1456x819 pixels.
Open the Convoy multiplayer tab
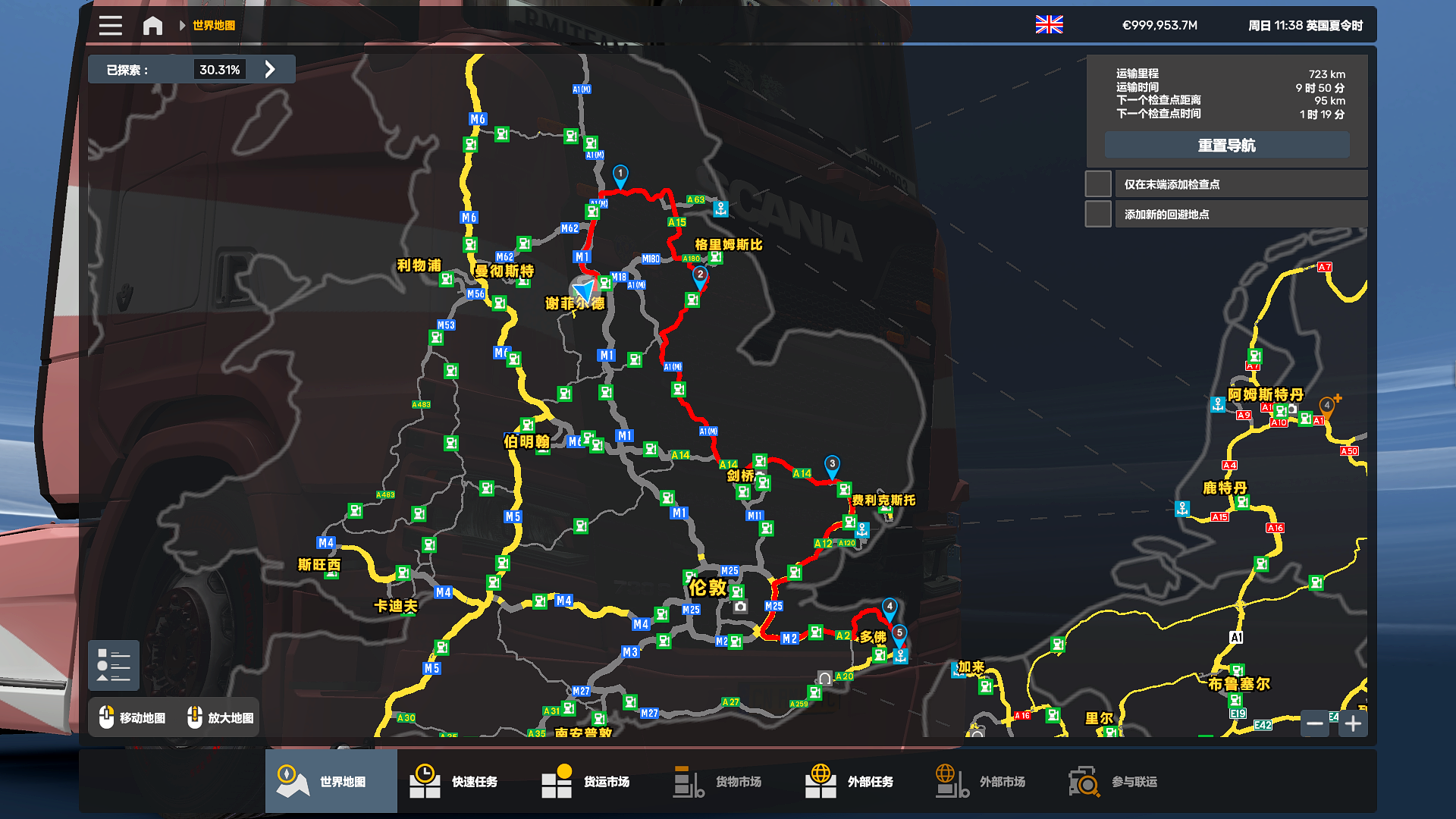pos(1122,781)
